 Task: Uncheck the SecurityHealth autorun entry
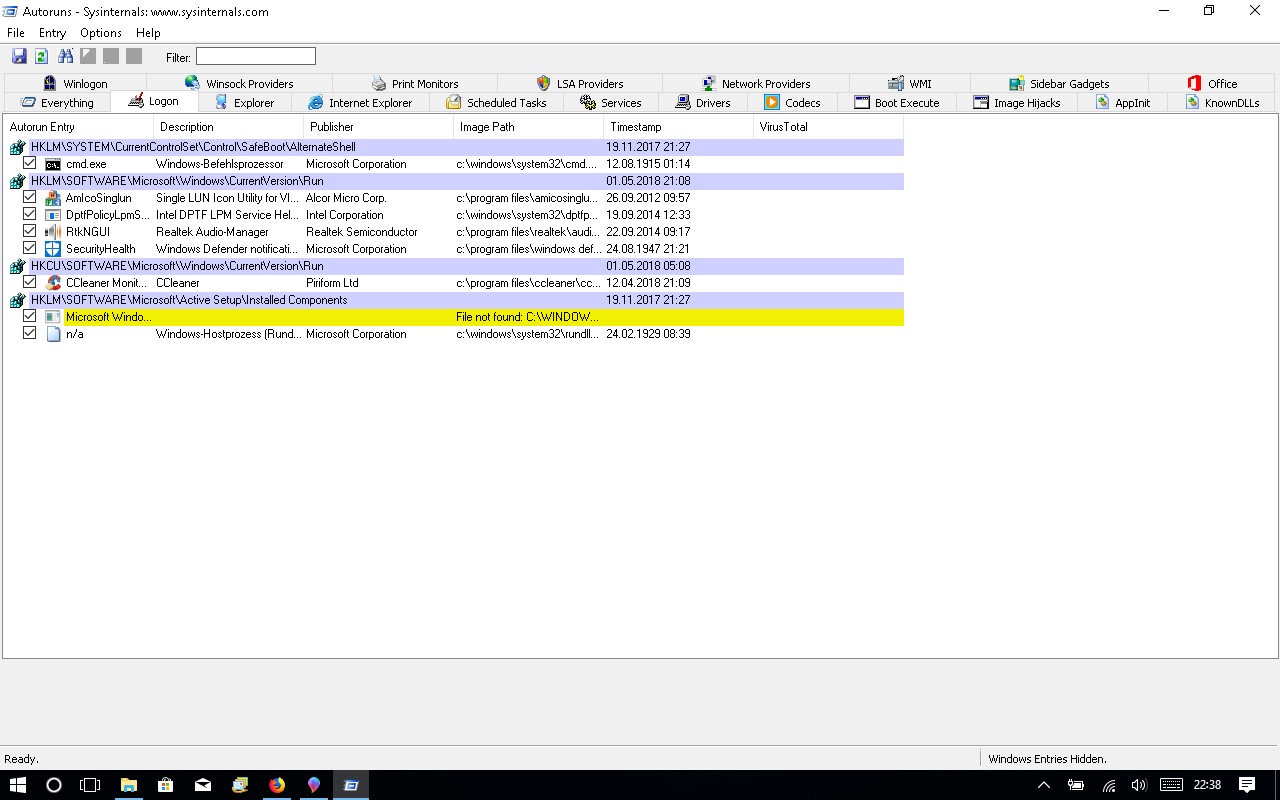[x=30, y=248]
